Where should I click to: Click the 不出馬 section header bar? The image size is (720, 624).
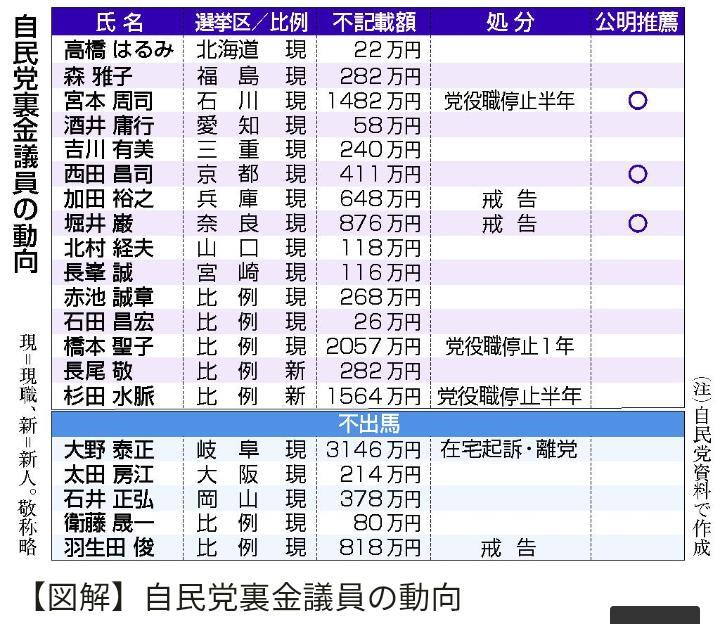click(x=368, y=424)
